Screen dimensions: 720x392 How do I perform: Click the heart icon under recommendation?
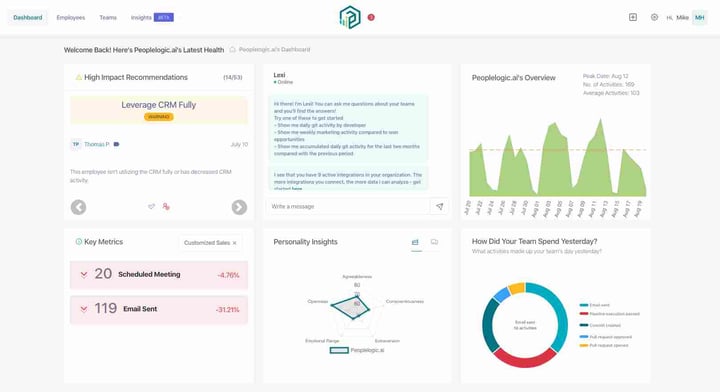point(151,207)
